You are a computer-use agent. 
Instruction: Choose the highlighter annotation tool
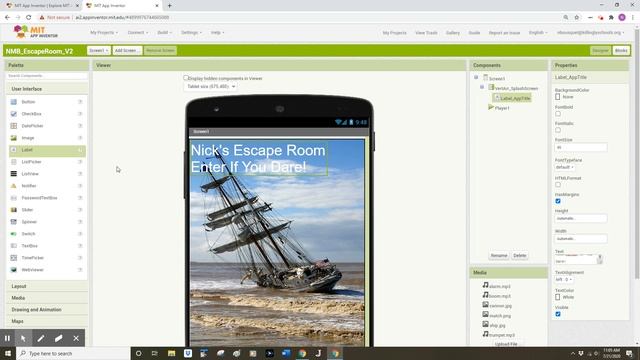coord(58,338)
